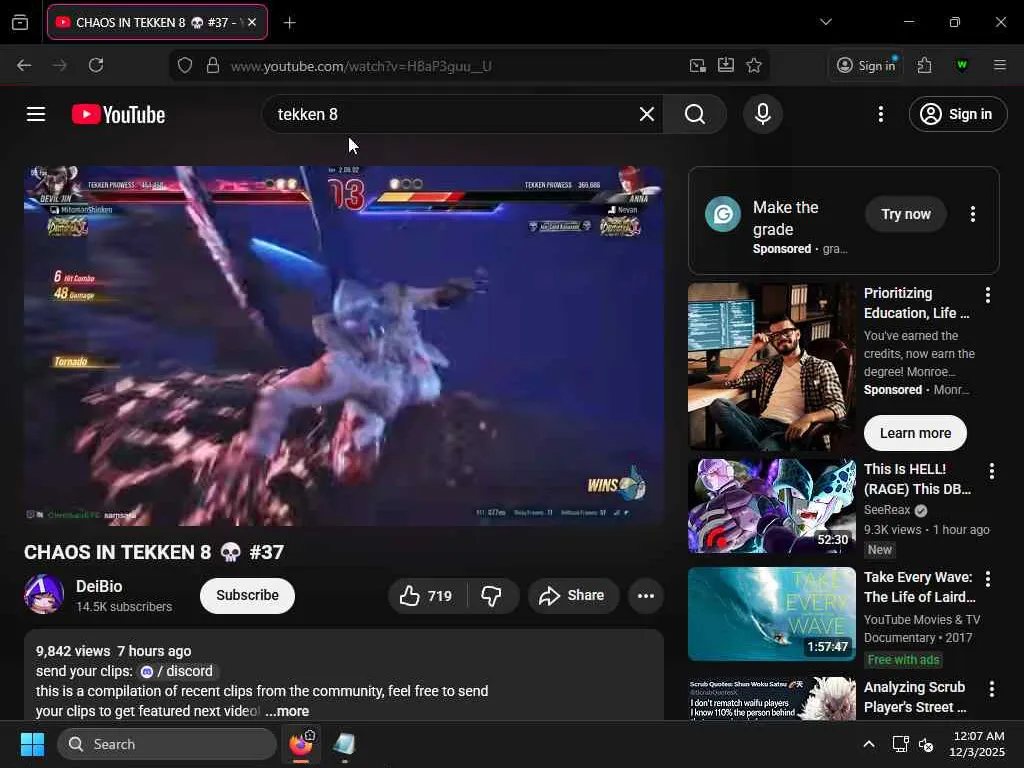Viewport: 1024px width, 768px height.
Task: Open Windows Start menu
Action: tap(32, 744)
